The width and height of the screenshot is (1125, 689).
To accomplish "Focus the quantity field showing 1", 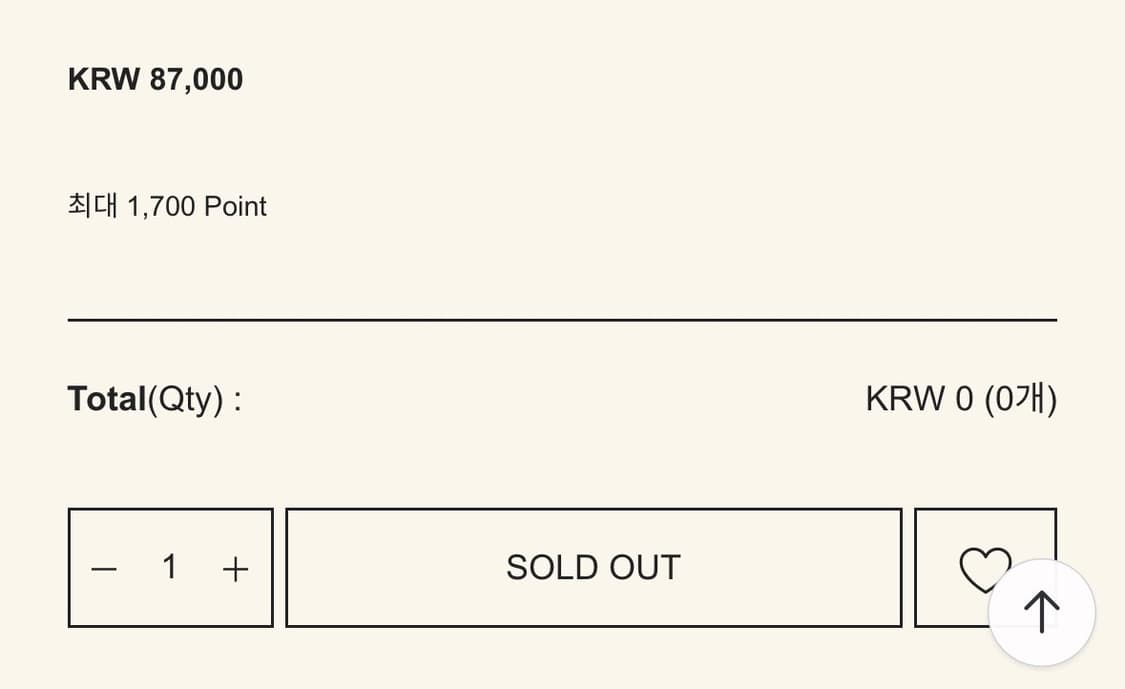I will coord(170,568).
